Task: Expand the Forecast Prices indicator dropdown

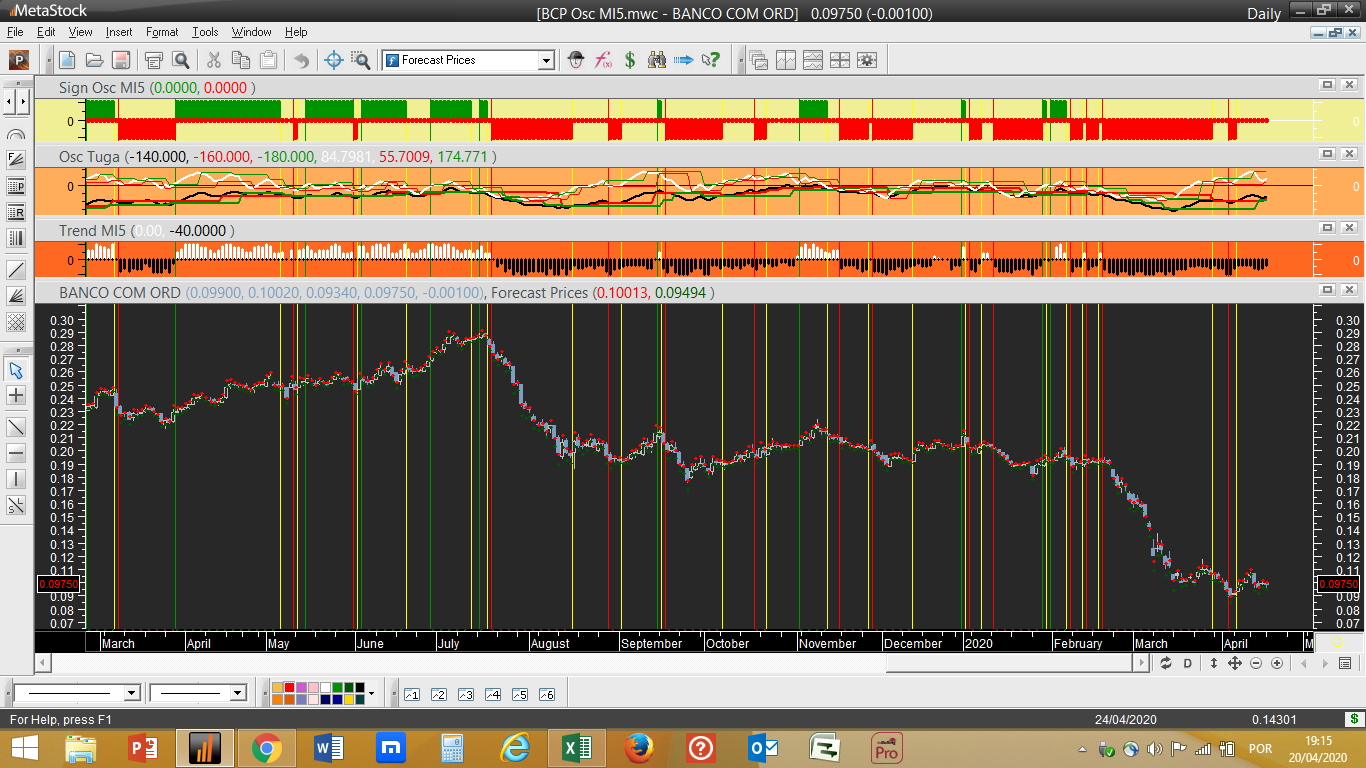Action: pos(546,60)
